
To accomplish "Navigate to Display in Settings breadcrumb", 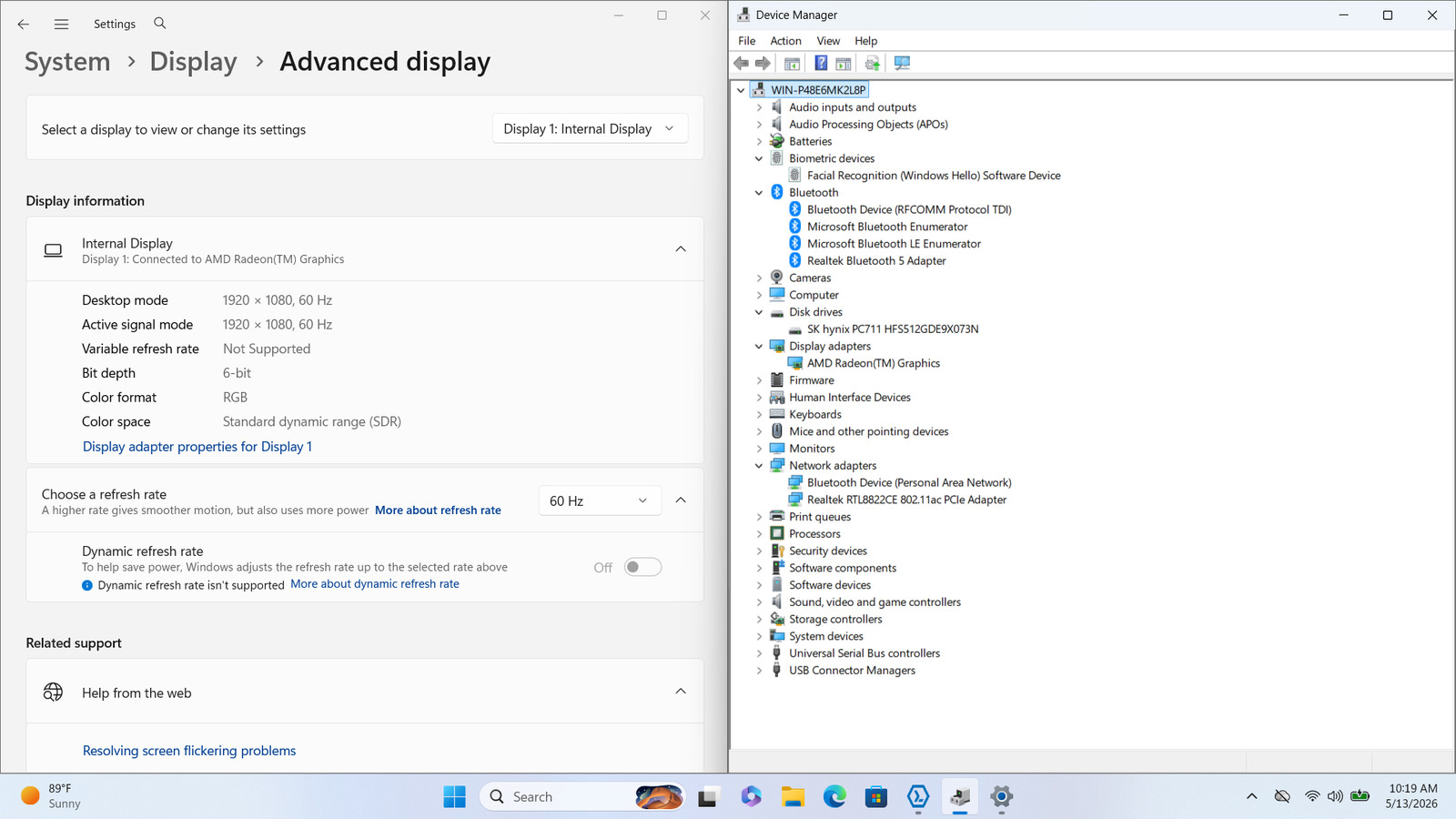I will [x=193, y=62].
